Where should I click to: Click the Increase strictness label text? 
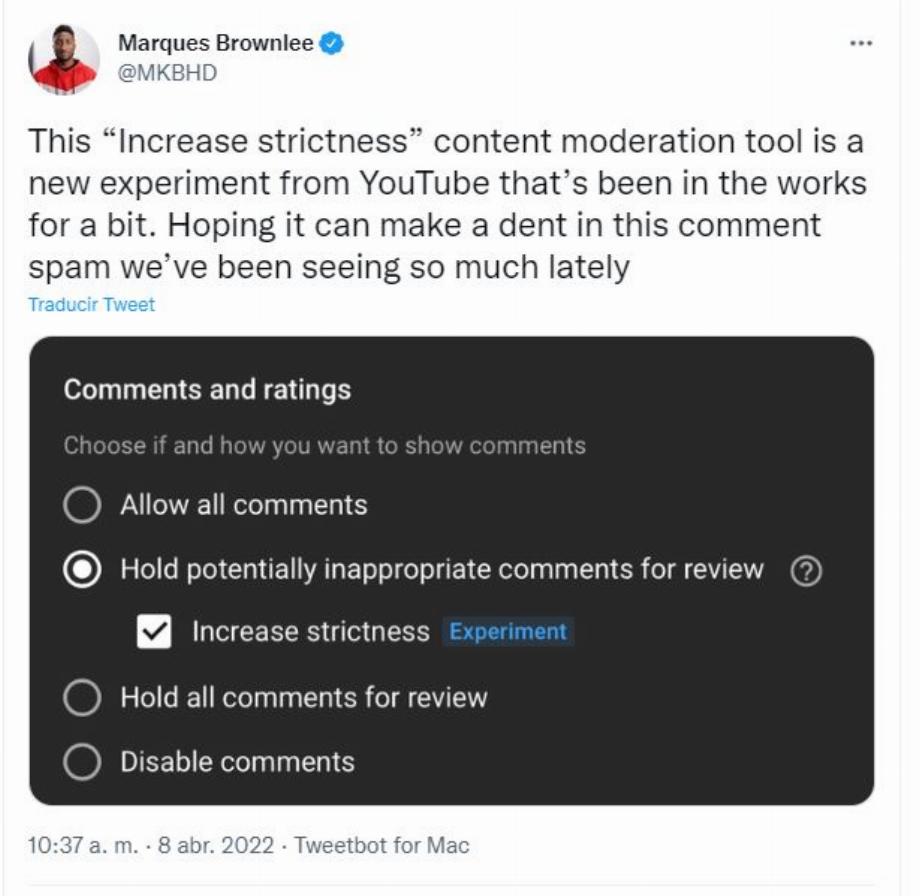311,631
